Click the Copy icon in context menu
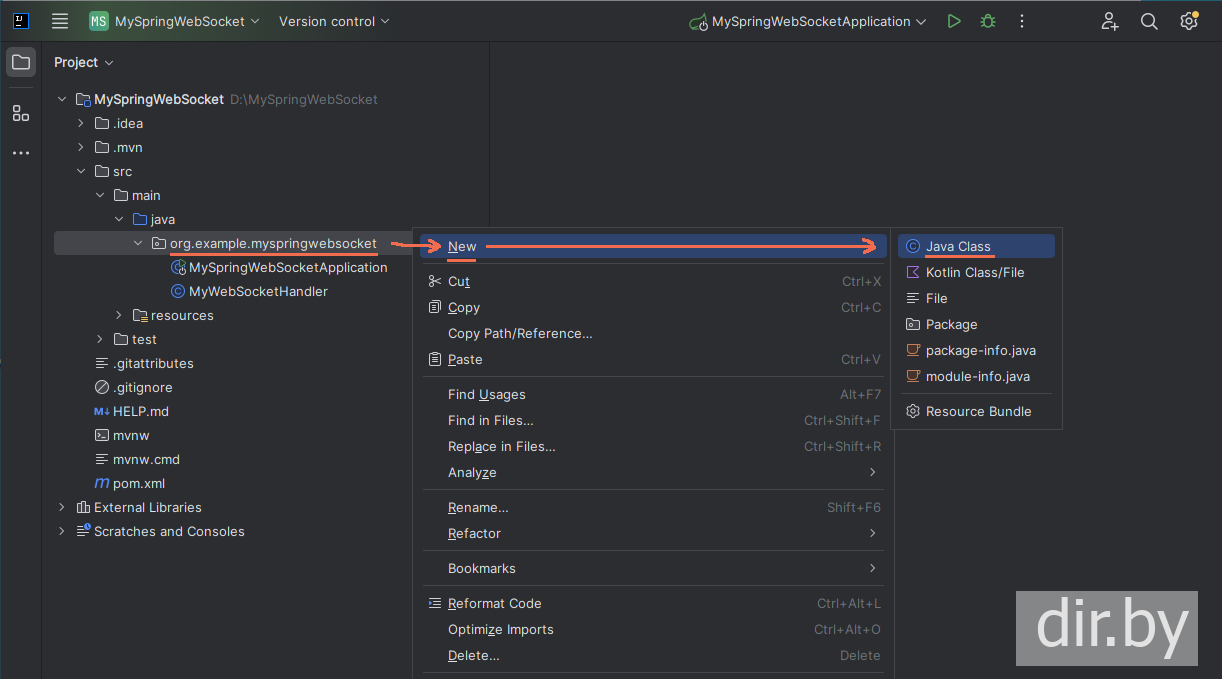This screenshot has width=1222, height=679. coord(434,307)
